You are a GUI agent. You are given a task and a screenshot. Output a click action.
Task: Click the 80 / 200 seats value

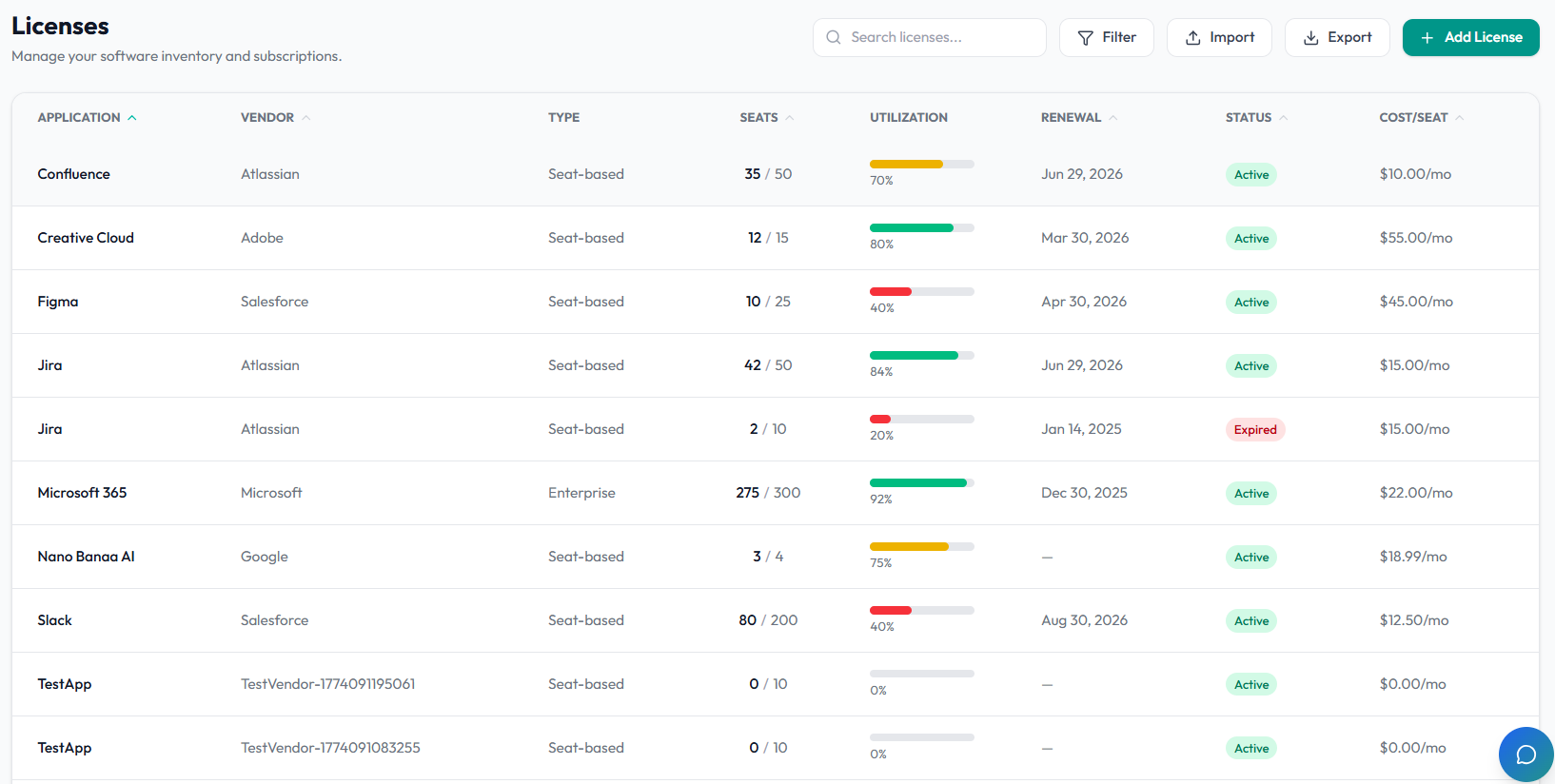[768, 620]
